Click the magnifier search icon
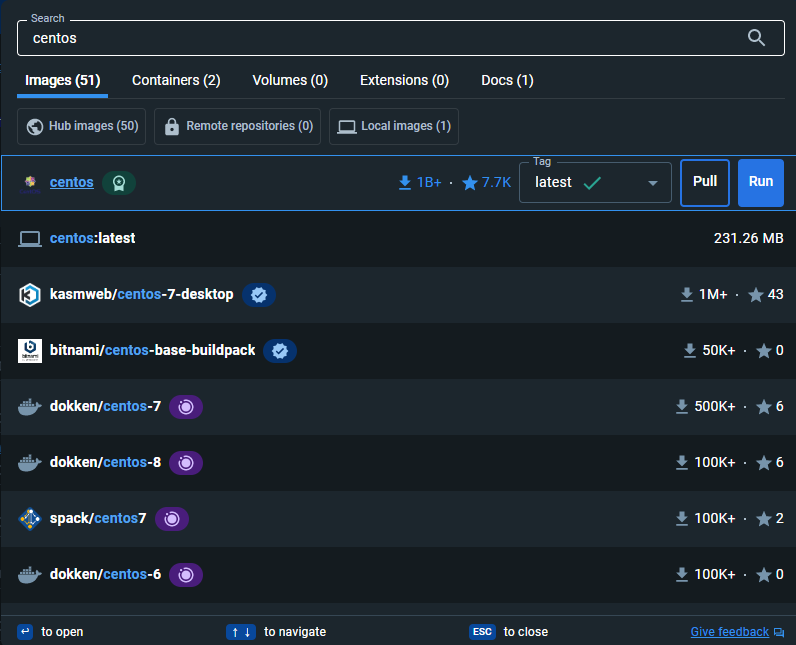 [756, 38]
